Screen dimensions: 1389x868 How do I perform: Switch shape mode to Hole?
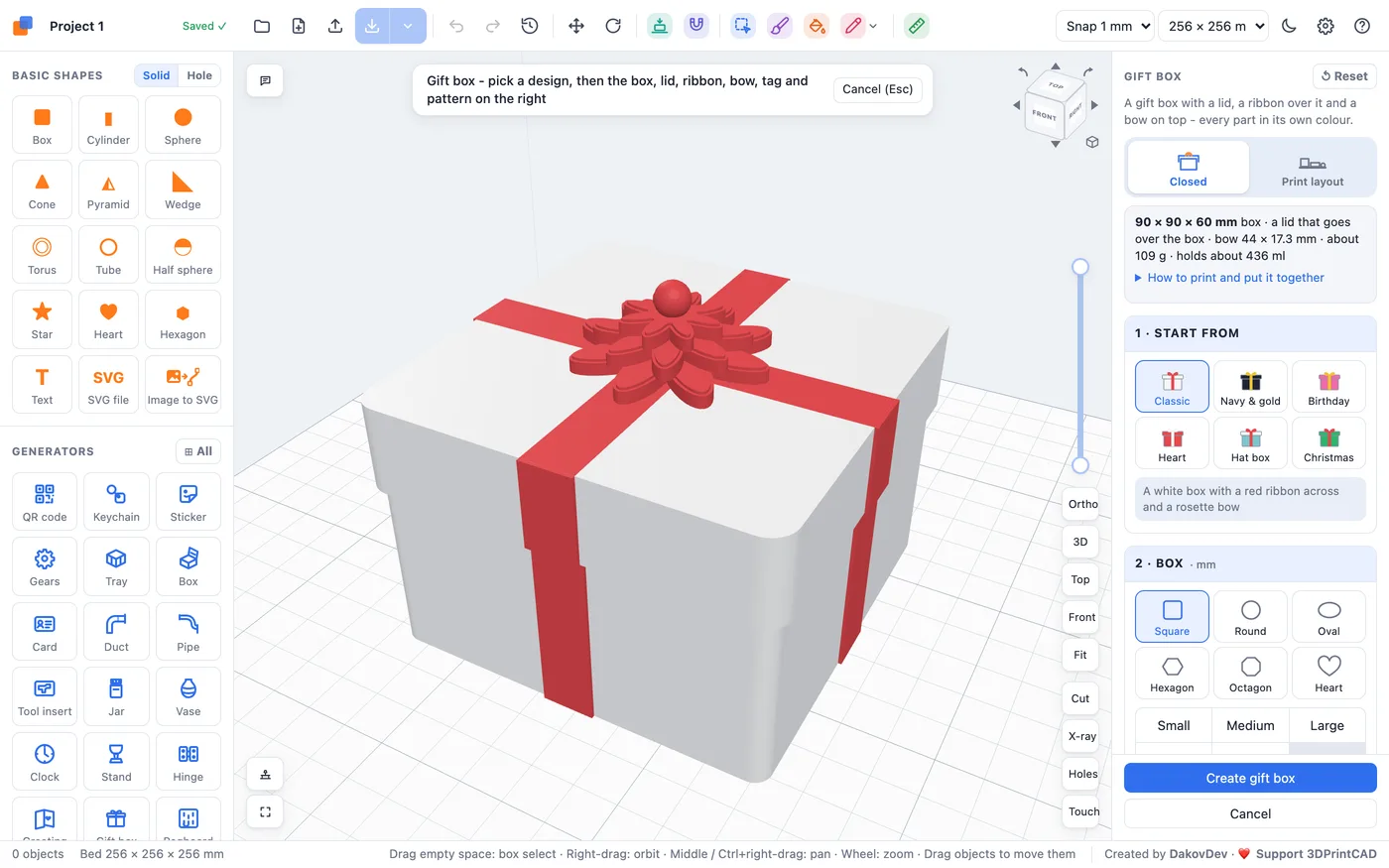click(199, 75)
